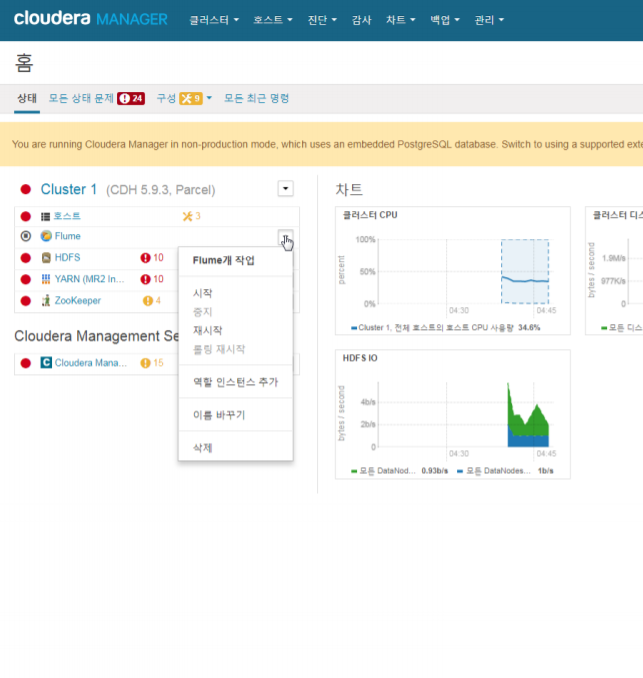Open the 호스트 top navigation menu
Viewport: 643px width, 678px height.
tap(273, 20)
